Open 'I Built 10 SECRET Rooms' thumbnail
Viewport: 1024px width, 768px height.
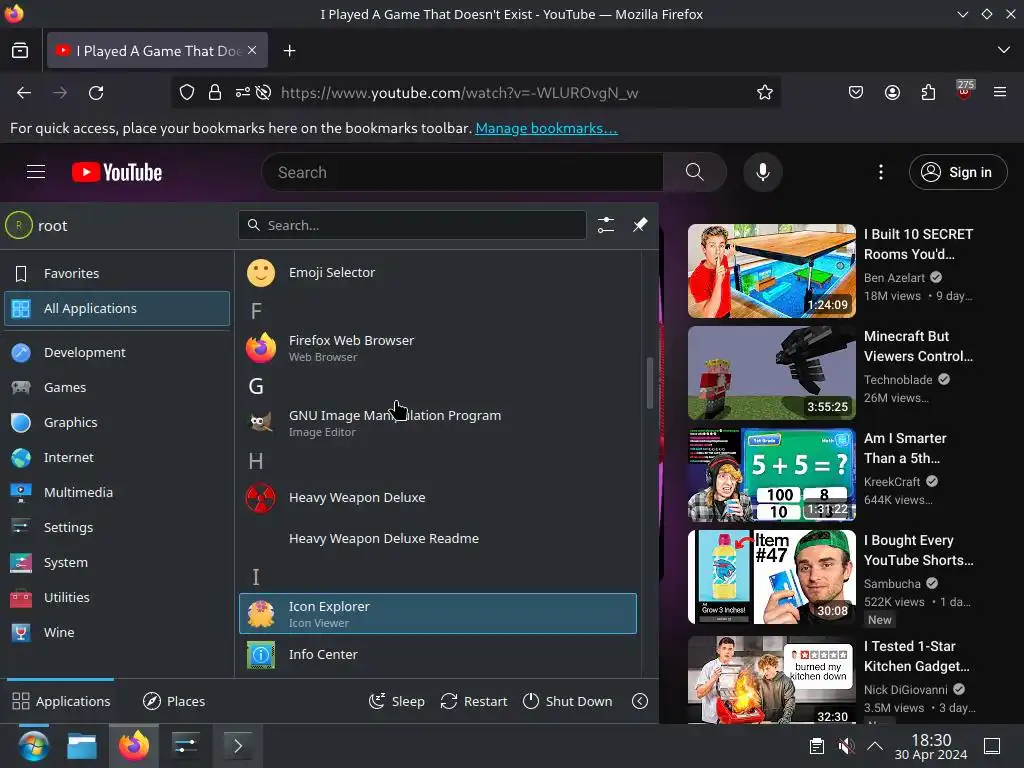tap(771, 271)
